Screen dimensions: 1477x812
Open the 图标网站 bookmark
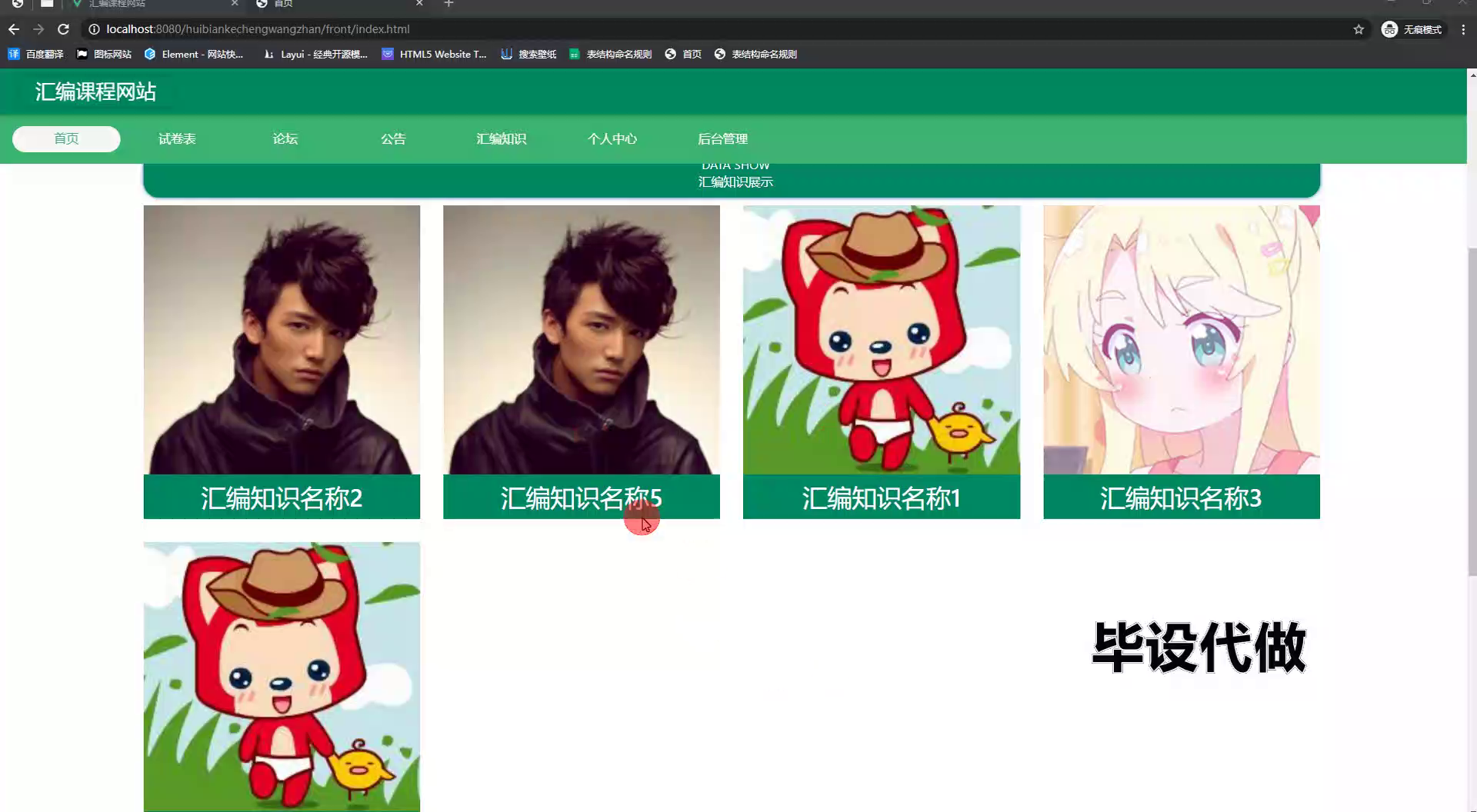coord(105,54)
